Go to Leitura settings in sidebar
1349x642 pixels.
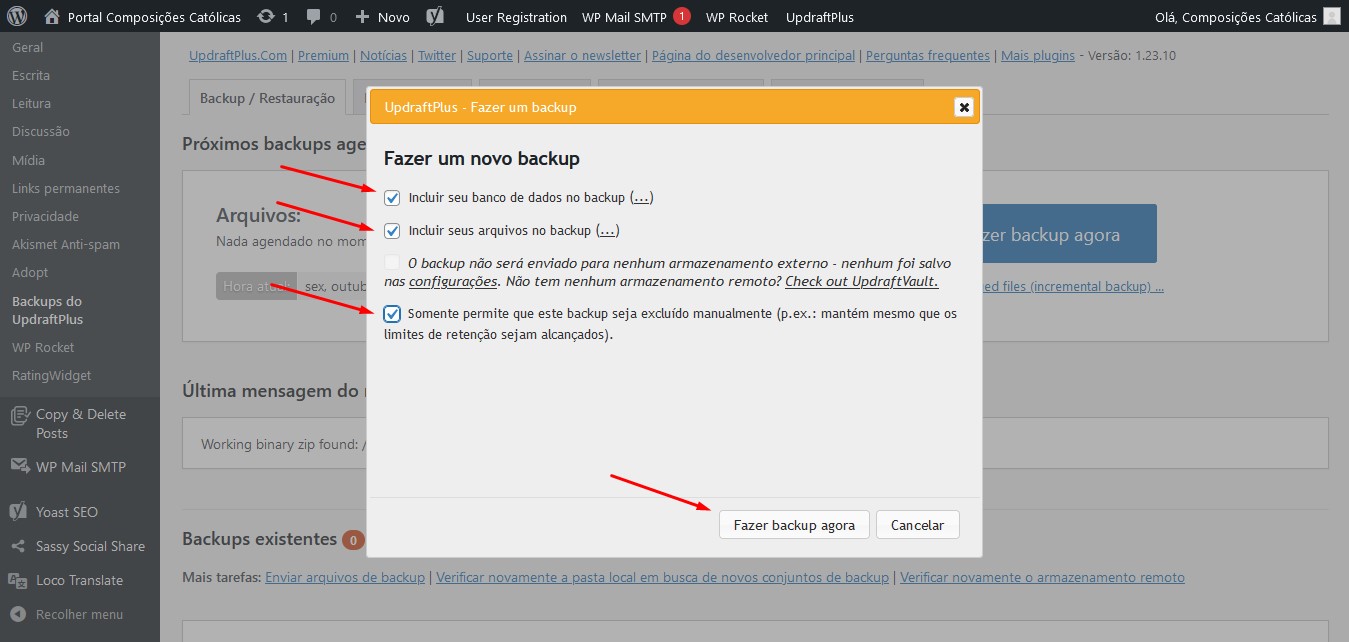tap(31, 103)
